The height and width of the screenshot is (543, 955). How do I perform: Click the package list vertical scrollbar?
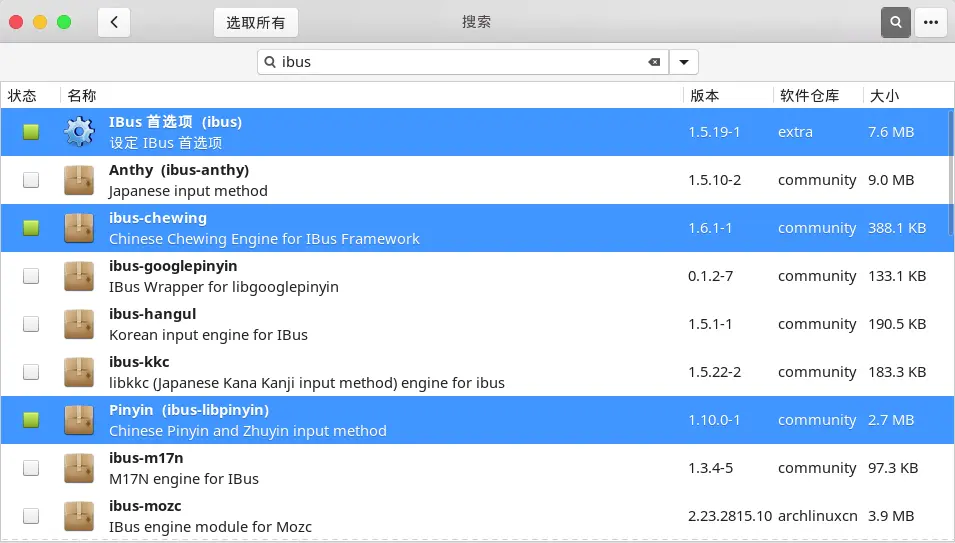coord(951,173)
